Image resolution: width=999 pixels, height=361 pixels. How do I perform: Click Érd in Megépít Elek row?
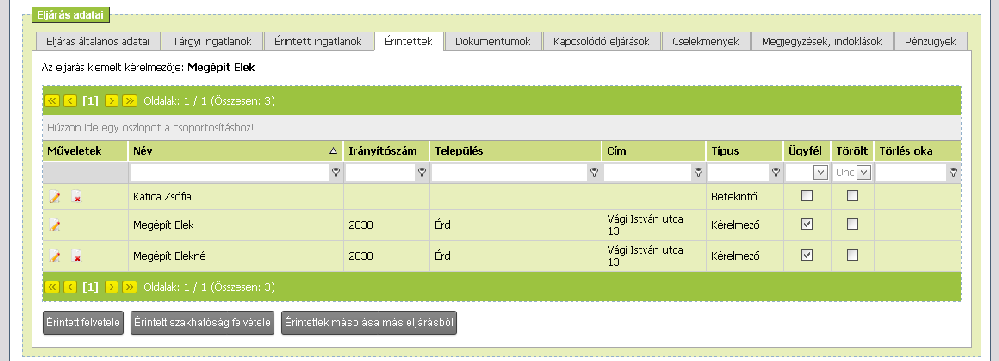[x=442, y=225]
